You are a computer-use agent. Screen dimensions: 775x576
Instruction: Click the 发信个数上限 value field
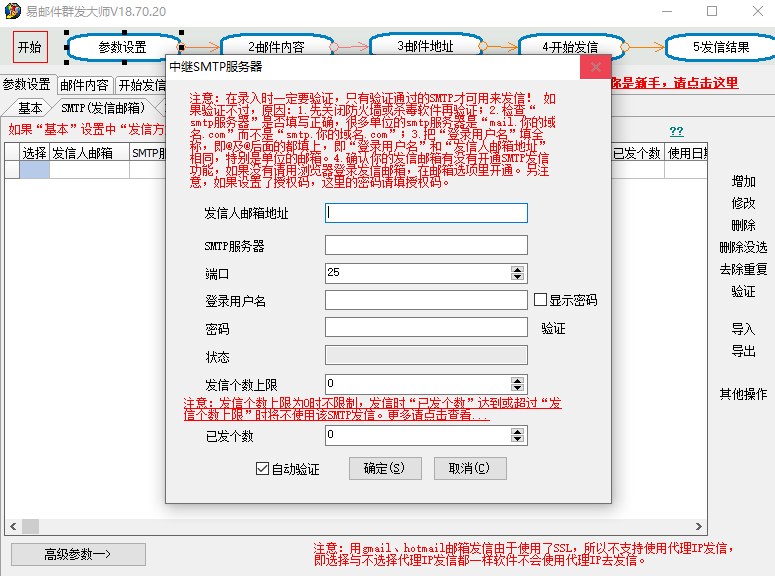(x=418, y=384)
